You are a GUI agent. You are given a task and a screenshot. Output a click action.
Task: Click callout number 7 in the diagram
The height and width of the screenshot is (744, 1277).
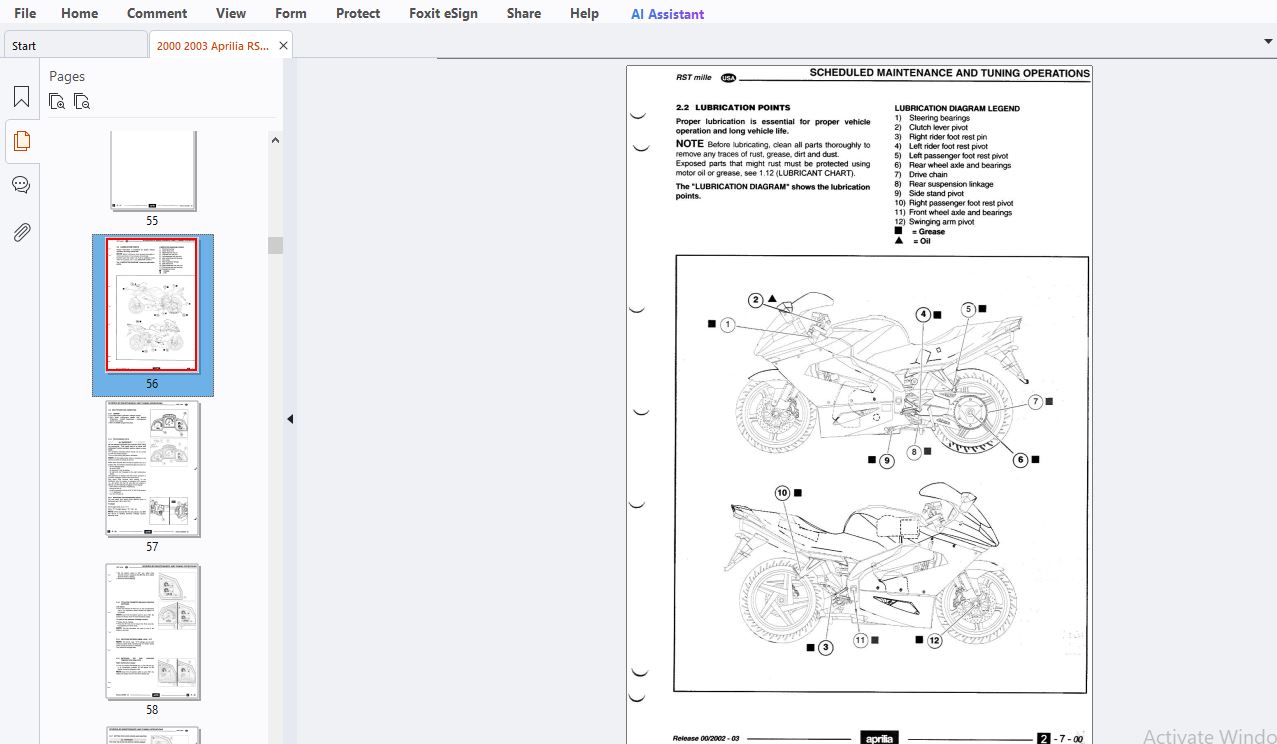[x=1036, y=401]
